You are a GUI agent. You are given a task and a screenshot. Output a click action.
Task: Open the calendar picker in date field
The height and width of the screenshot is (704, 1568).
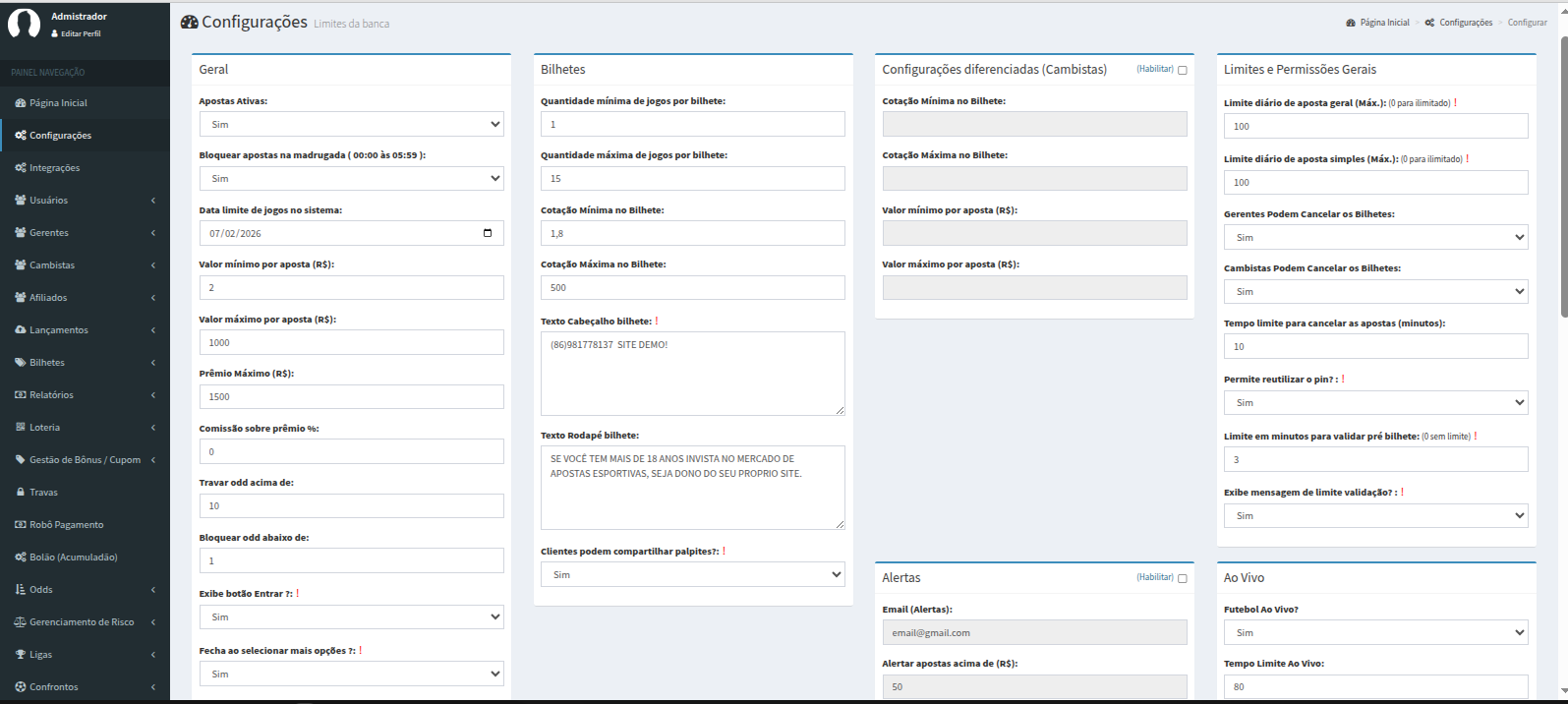[488, 233]
